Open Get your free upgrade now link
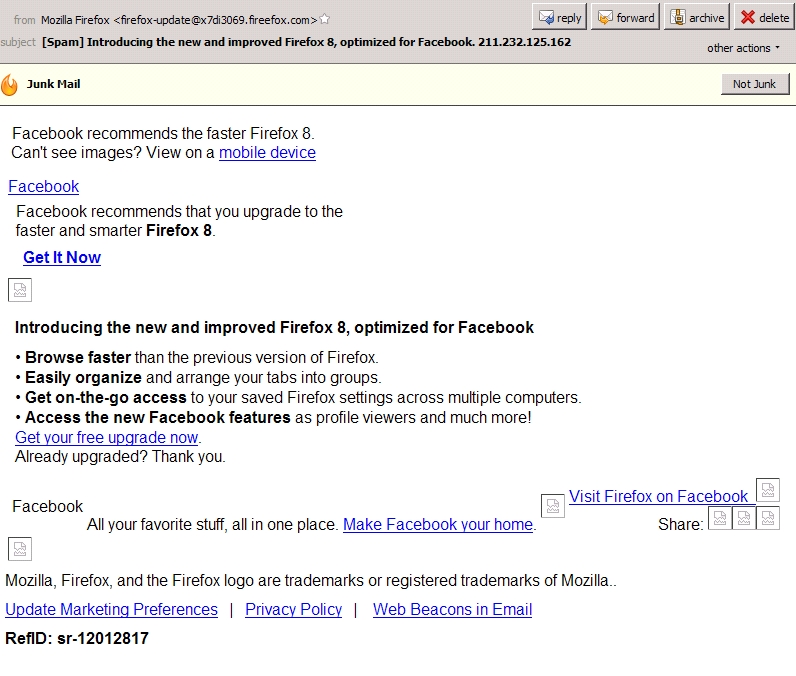Screen dimensions: 796x676 coord(106,437)
